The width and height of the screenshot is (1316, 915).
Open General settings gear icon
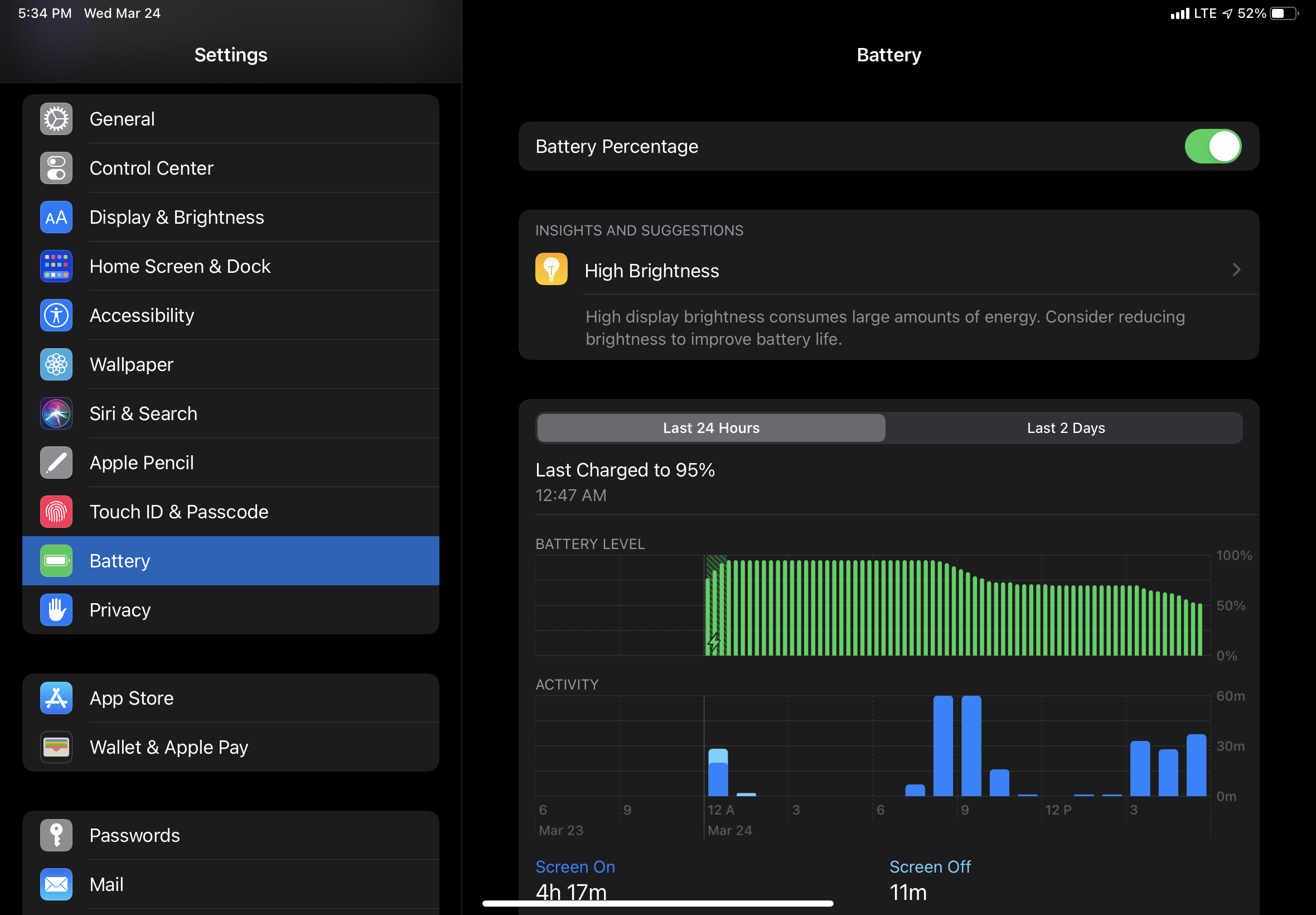[x=56, y=119]
